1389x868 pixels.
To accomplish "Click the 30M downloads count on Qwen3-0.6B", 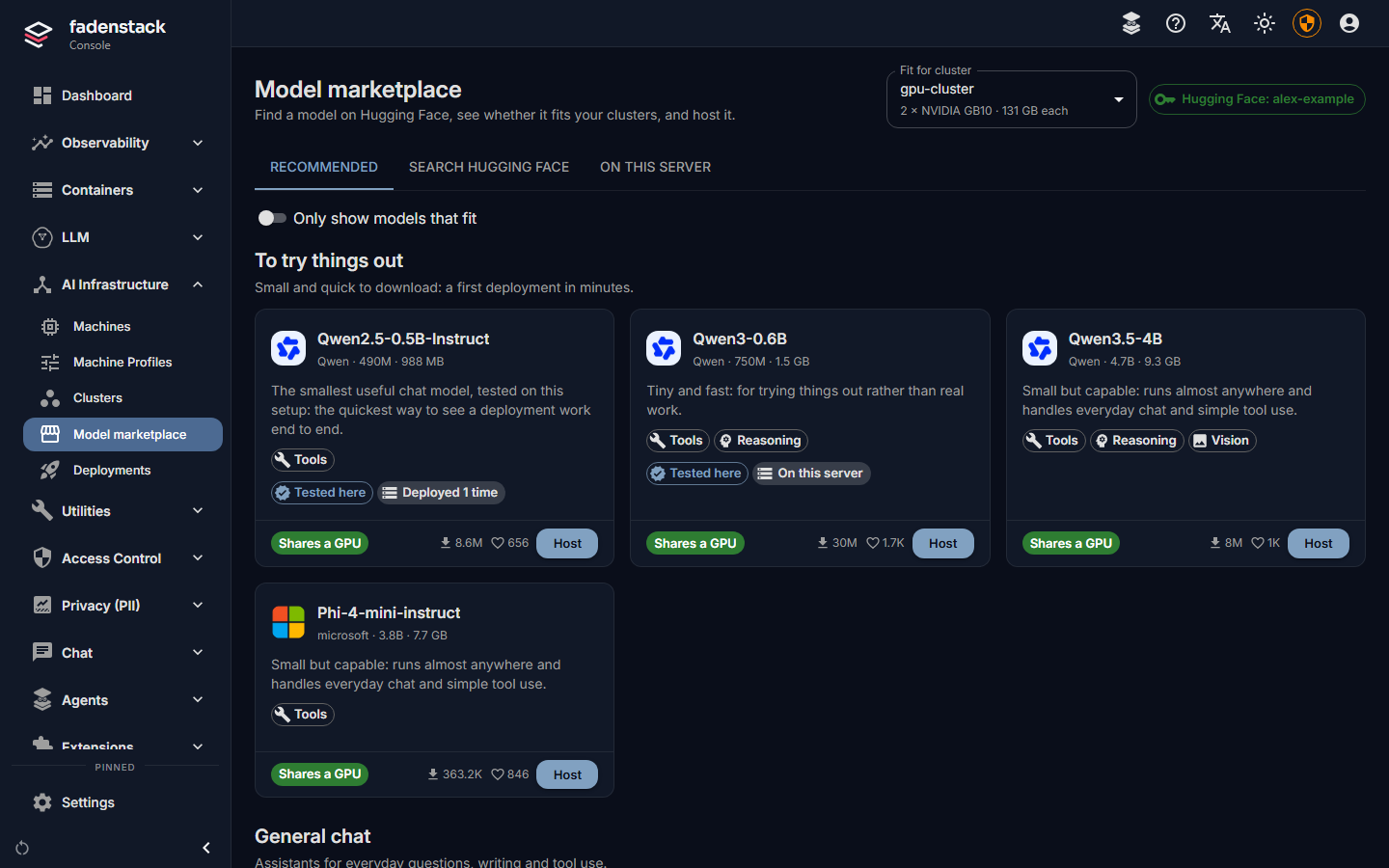I will pos(836,544).
